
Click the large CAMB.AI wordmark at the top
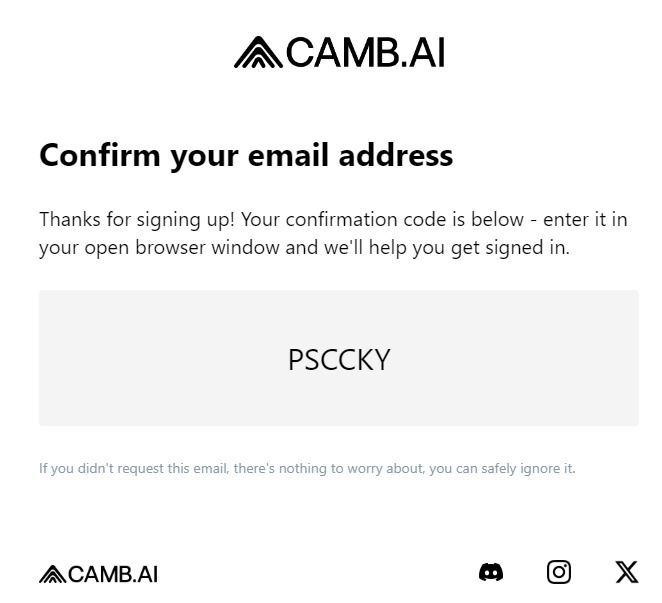pyautogui.click(x=365, y=53)
